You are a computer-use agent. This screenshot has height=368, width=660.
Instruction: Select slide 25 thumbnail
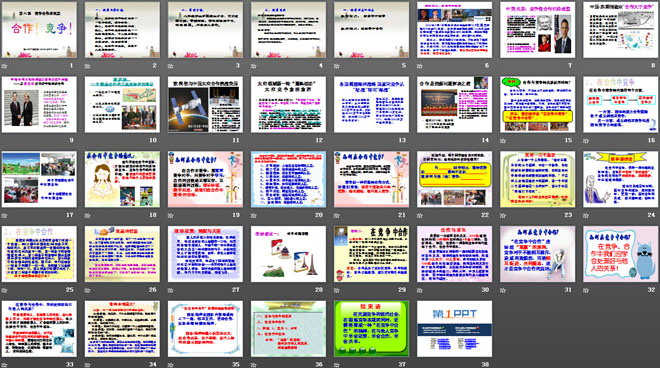39,254
